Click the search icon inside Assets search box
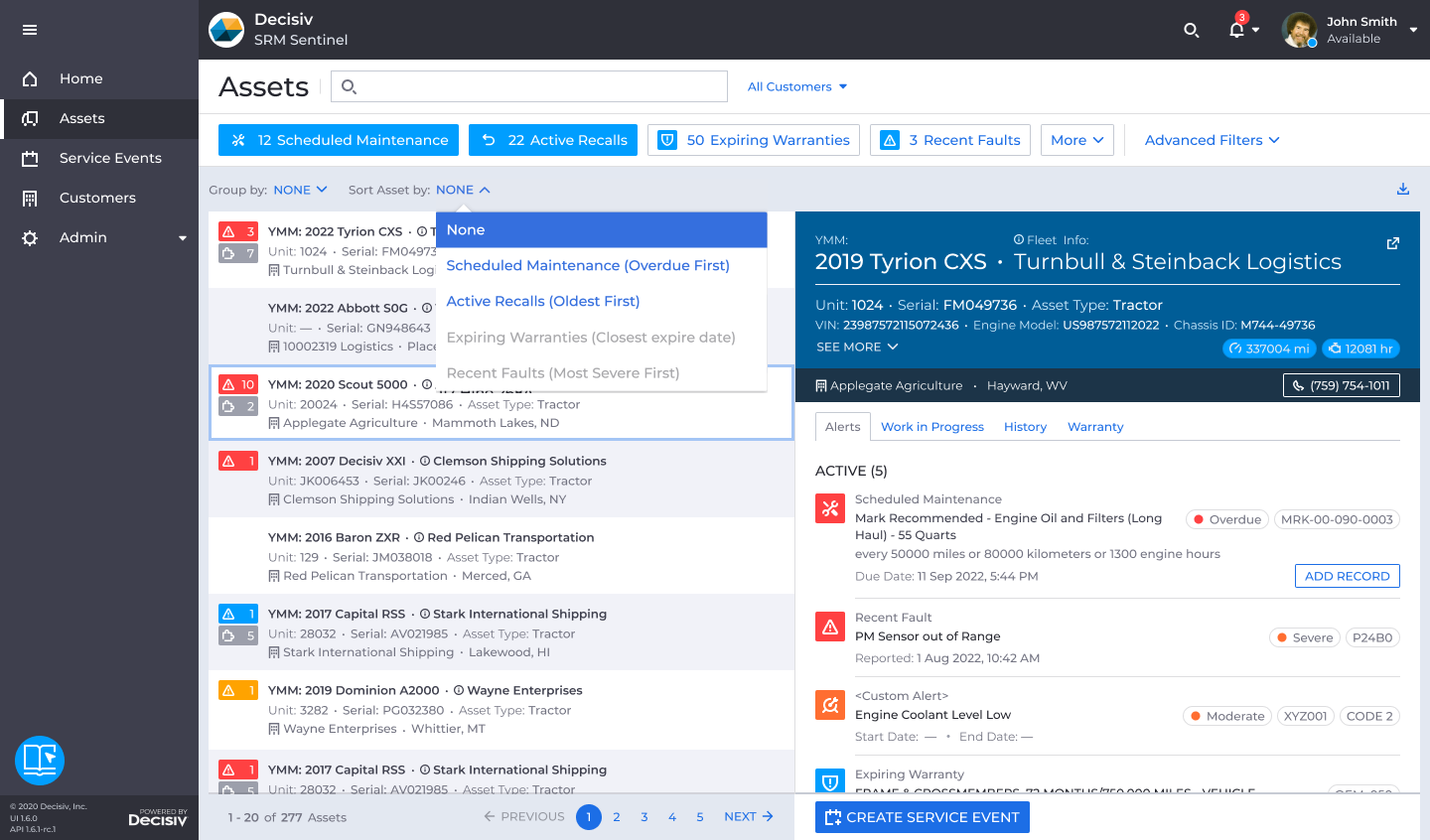 coord(350,86)
